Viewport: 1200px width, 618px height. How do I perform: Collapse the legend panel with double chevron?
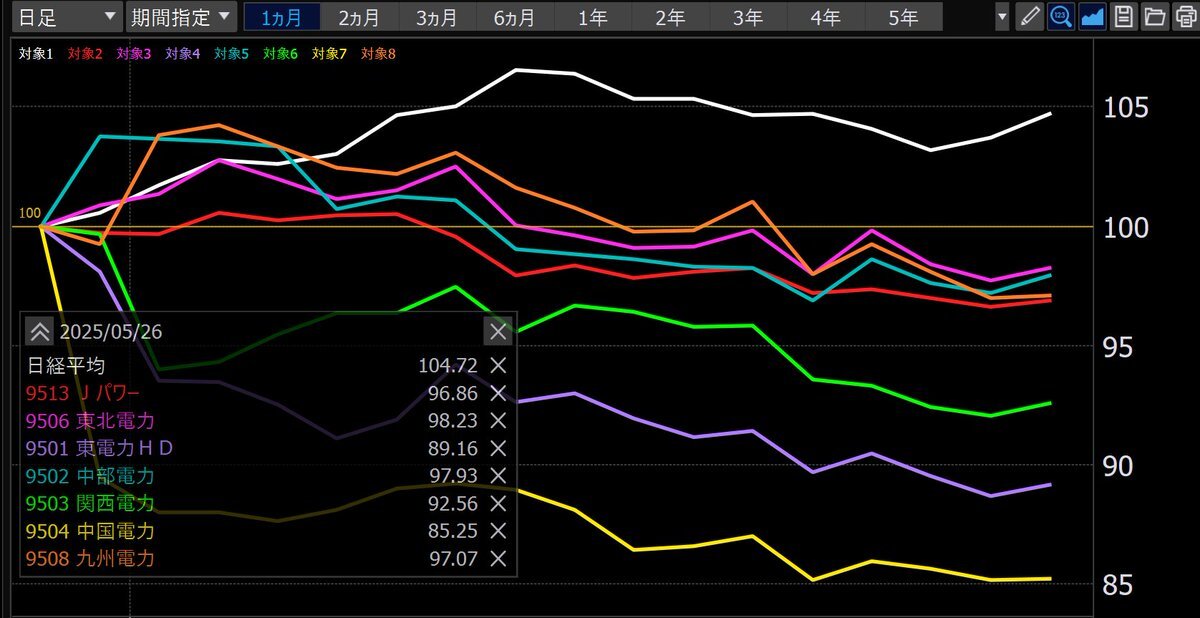[38, 331]
